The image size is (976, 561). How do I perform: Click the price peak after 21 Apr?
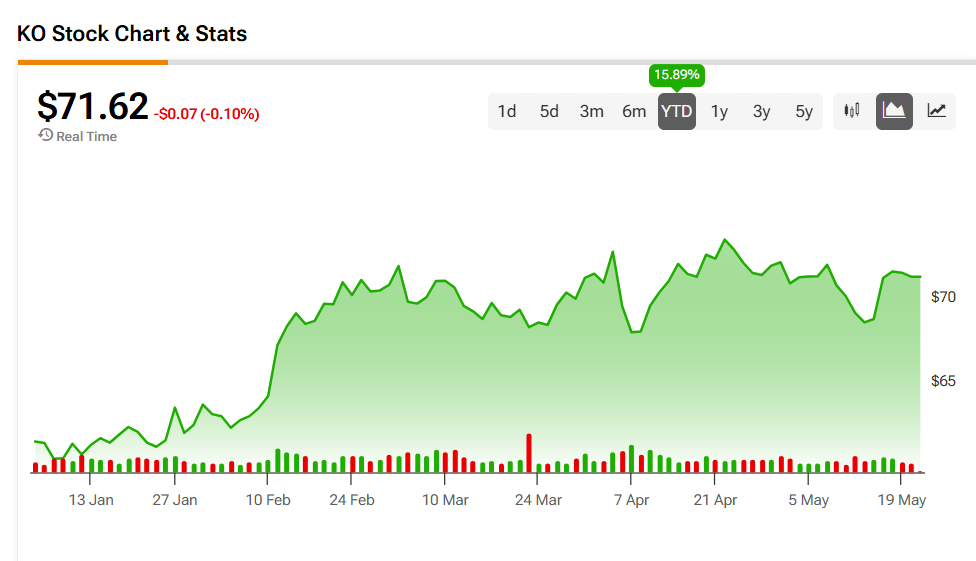(x=724, y=240)
